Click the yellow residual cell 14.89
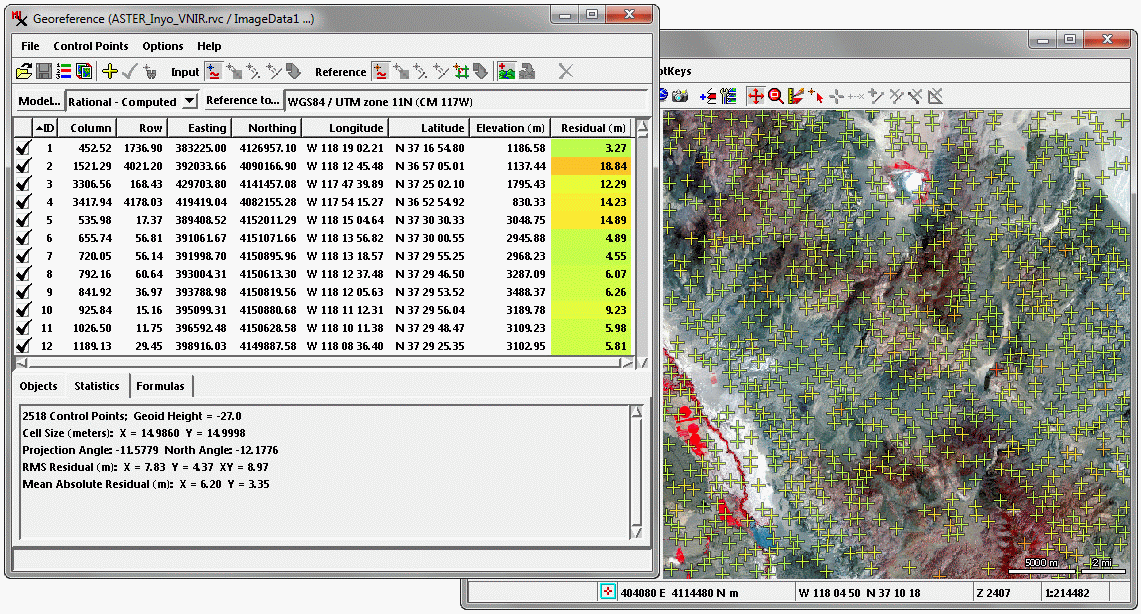 (x=591, y=220)
